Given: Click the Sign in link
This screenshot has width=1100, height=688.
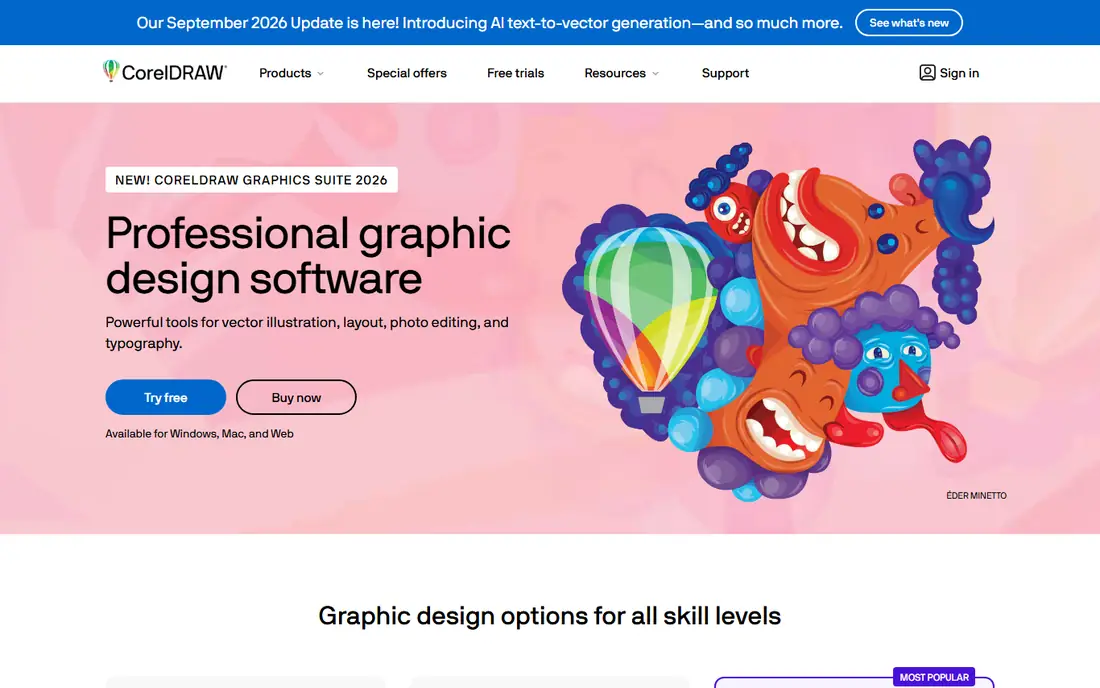Looking at the screenshot, I should tap(959, 73).
